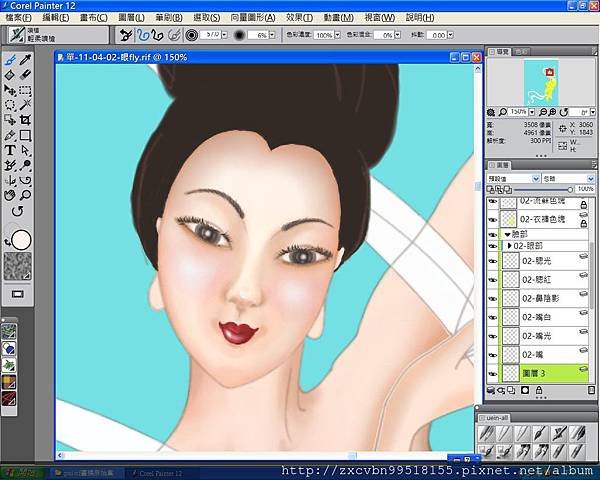This screenshot has width=600, height=480.
Task: Click the main color swatch circle
Action: [21, 240]
